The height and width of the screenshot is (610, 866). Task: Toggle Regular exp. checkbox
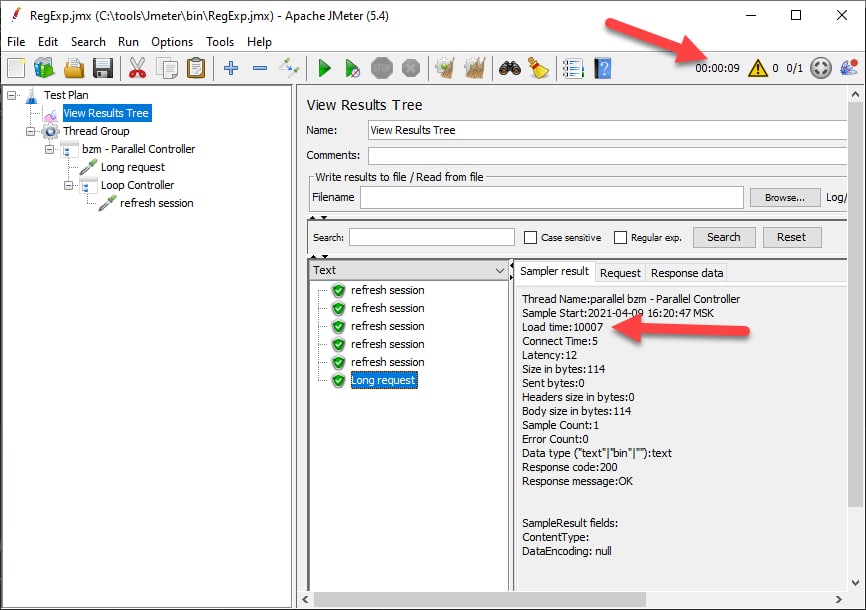point(620,238)
